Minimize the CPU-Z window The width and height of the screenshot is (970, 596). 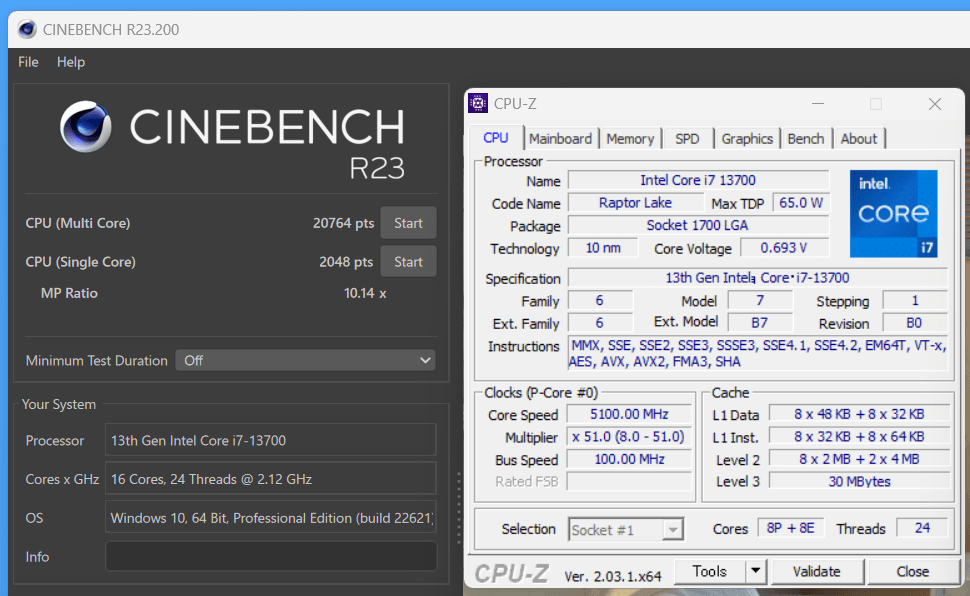tap(818, 104)
